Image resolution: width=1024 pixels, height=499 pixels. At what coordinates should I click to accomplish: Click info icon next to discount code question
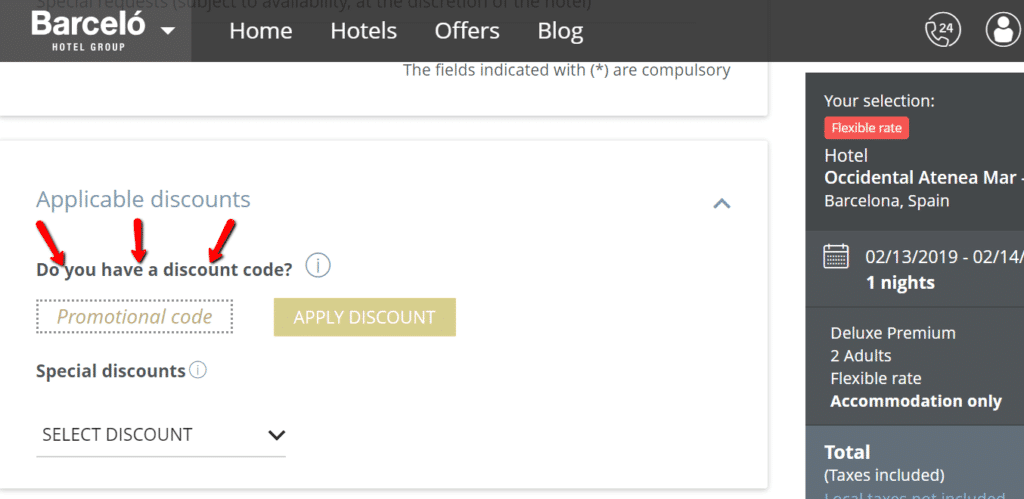click(x=318, y=266)
